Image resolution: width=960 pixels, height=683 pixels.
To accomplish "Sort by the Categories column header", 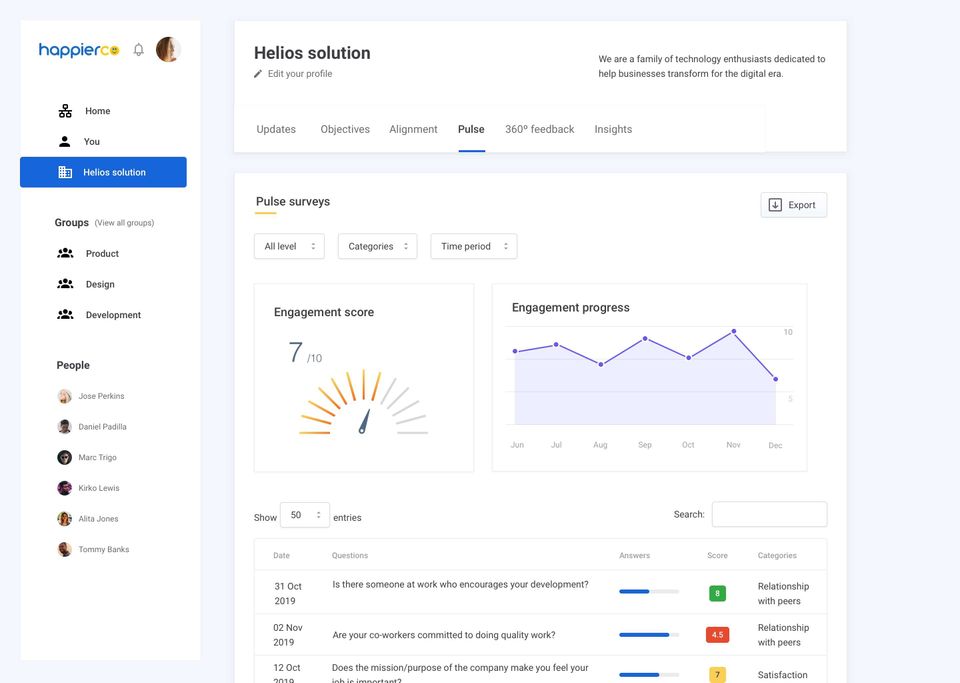I will tap(777, 555).
